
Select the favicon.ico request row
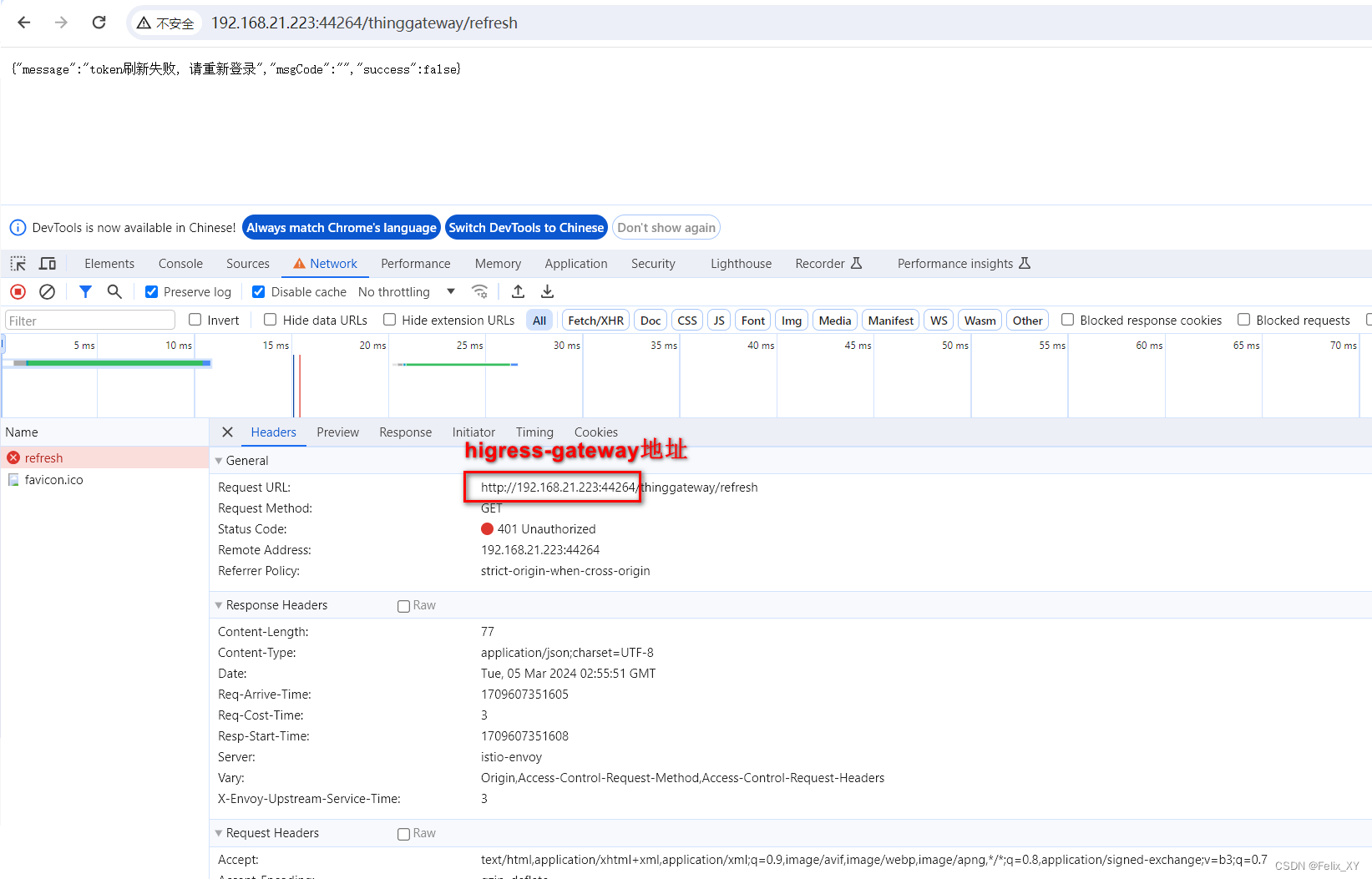pyautogui.click(x=104, y=480)
